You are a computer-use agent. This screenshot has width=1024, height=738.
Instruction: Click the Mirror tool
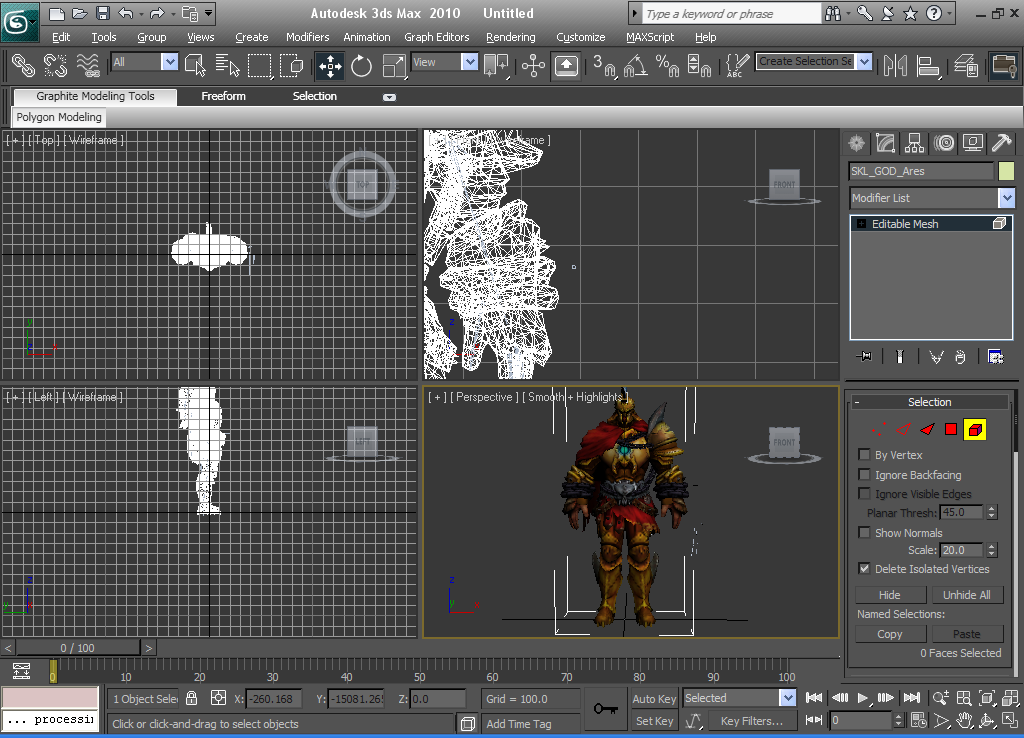[x=895, y=65]
